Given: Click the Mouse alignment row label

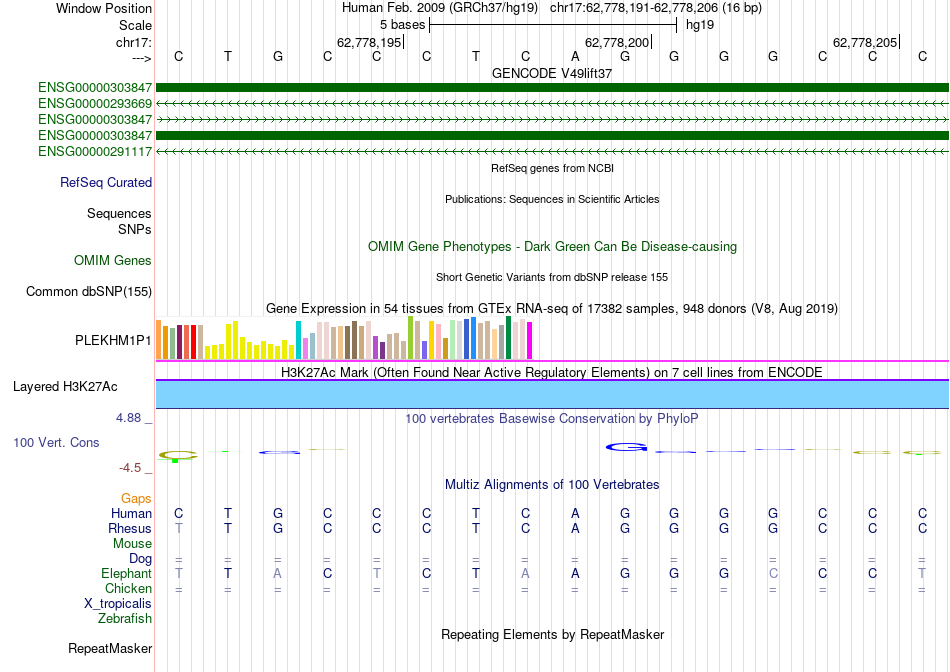Looking at the screenshot, I should [132, 544].
